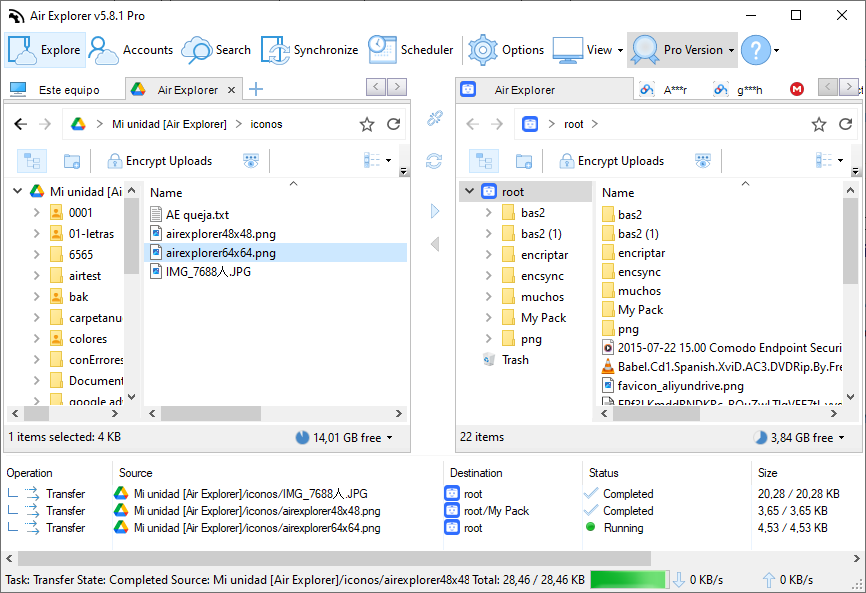This screenshot has width=866, height=593.
Task: Open Search from the toolbar
Action: coord(216,50)
